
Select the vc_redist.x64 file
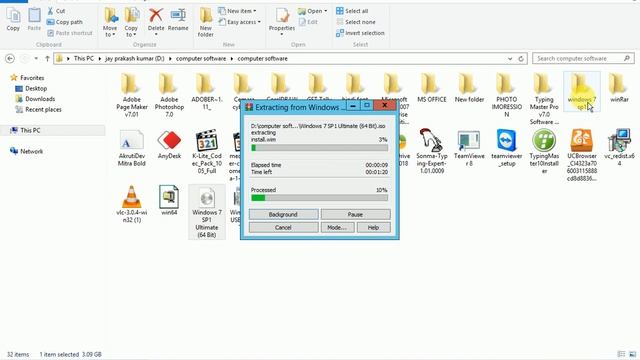tap(619, 148)
